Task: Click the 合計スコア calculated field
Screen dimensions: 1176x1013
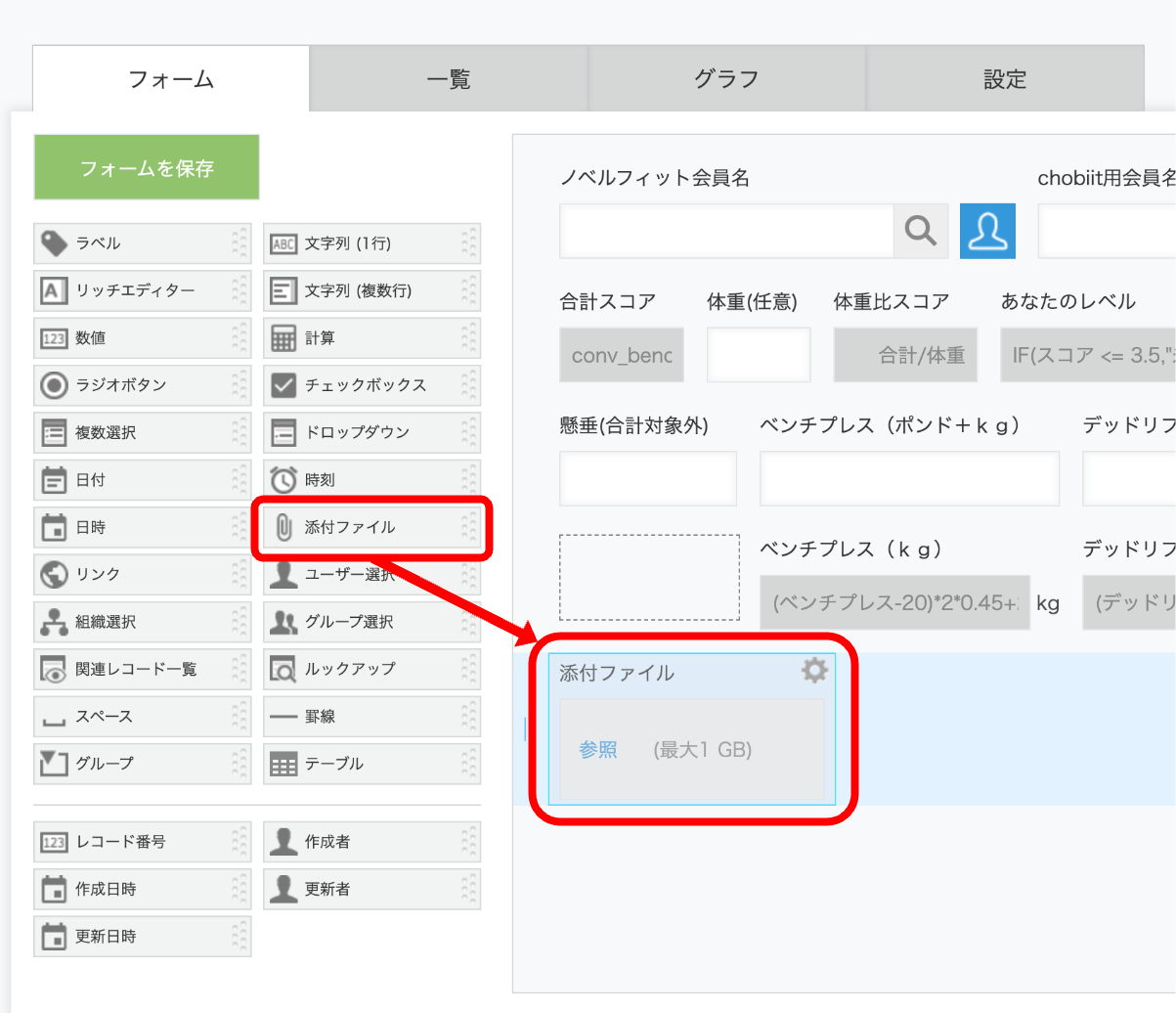Action: [x=622, y=354]
